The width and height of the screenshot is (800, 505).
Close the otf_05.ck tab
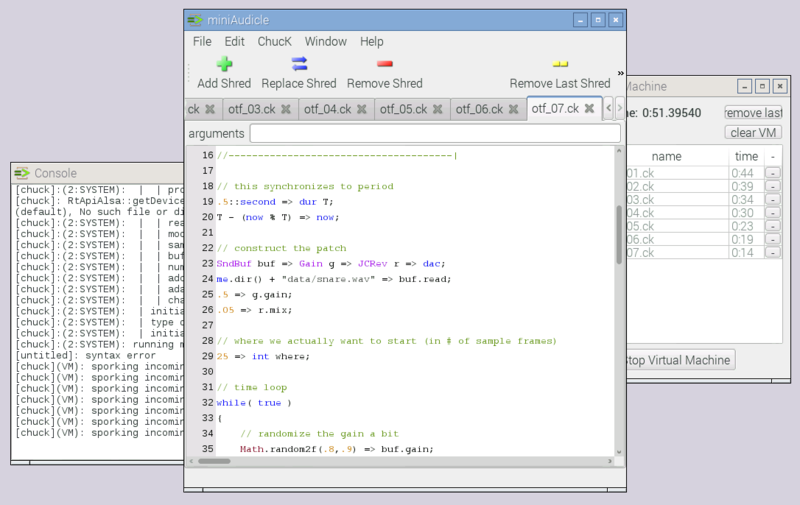(438, 109)
